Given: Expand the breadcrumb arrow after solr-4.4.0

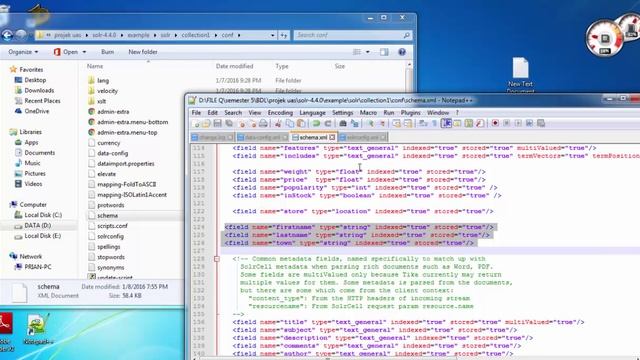Looking at the screenshot, I should tap(122, 36).
